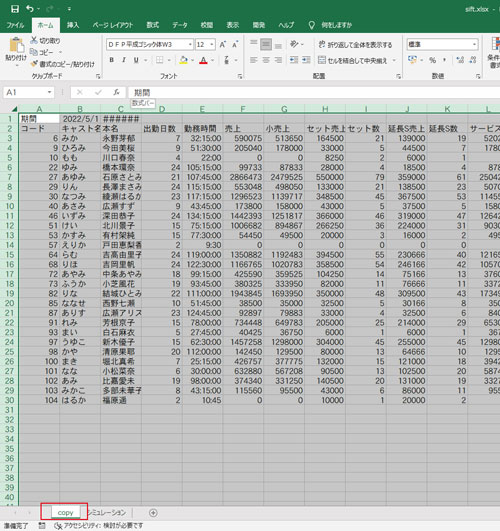The width and height of the screenshot is (500, 531).
Task: Increase font size with large A
Action: click(x=223, y=45)
